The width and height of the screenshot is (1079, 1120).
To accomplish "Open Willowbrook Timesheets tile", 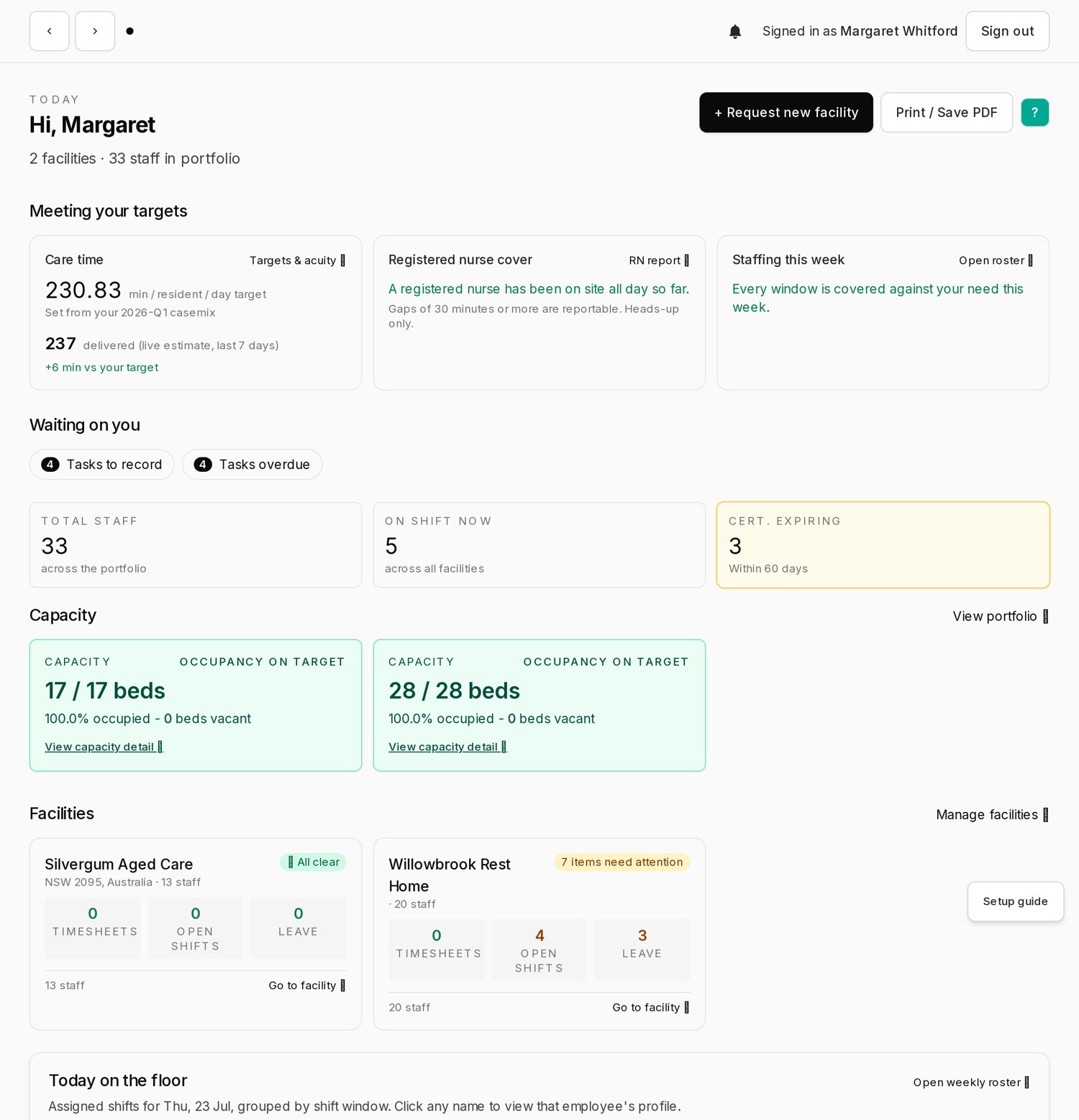I will (x=437, y=950).
